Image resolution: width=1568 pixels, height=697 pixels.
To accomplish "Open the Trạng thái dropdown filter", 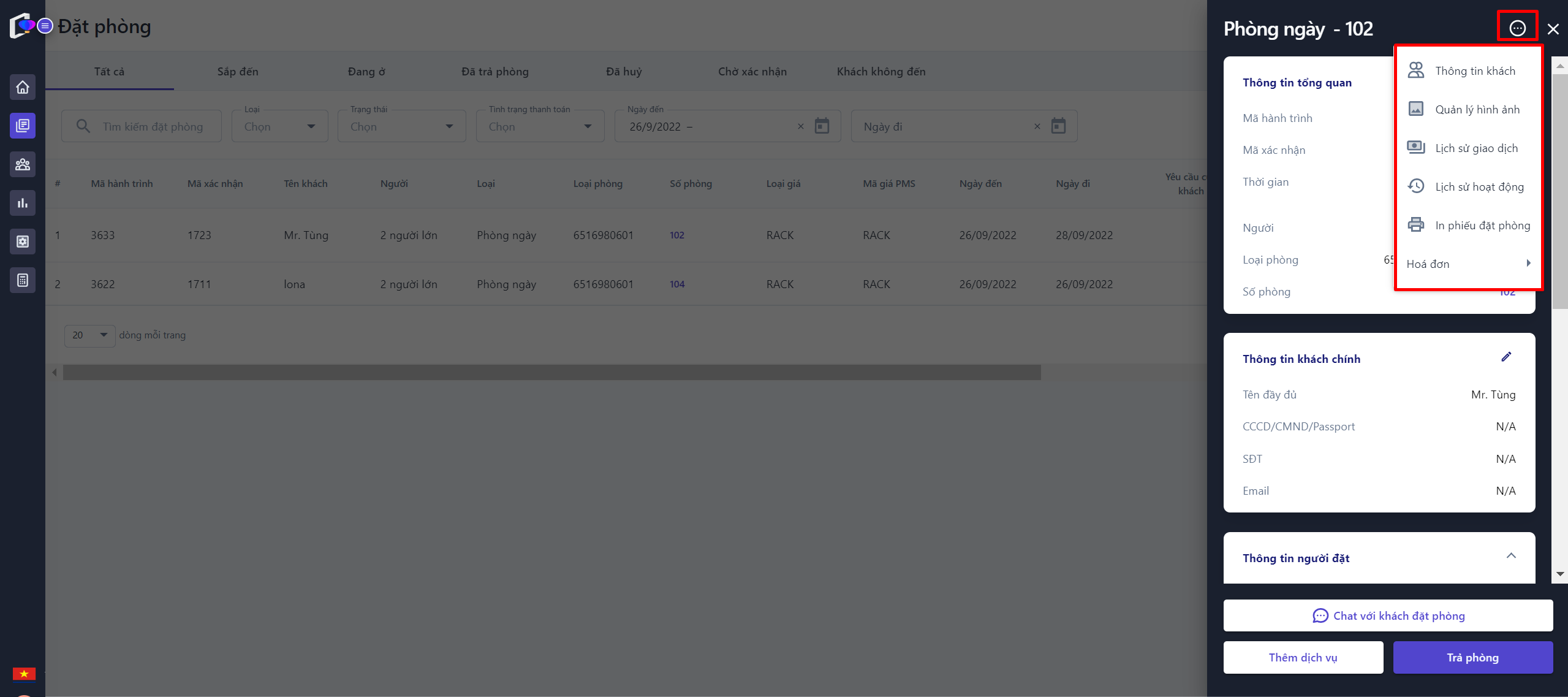I will coord(401,126).
